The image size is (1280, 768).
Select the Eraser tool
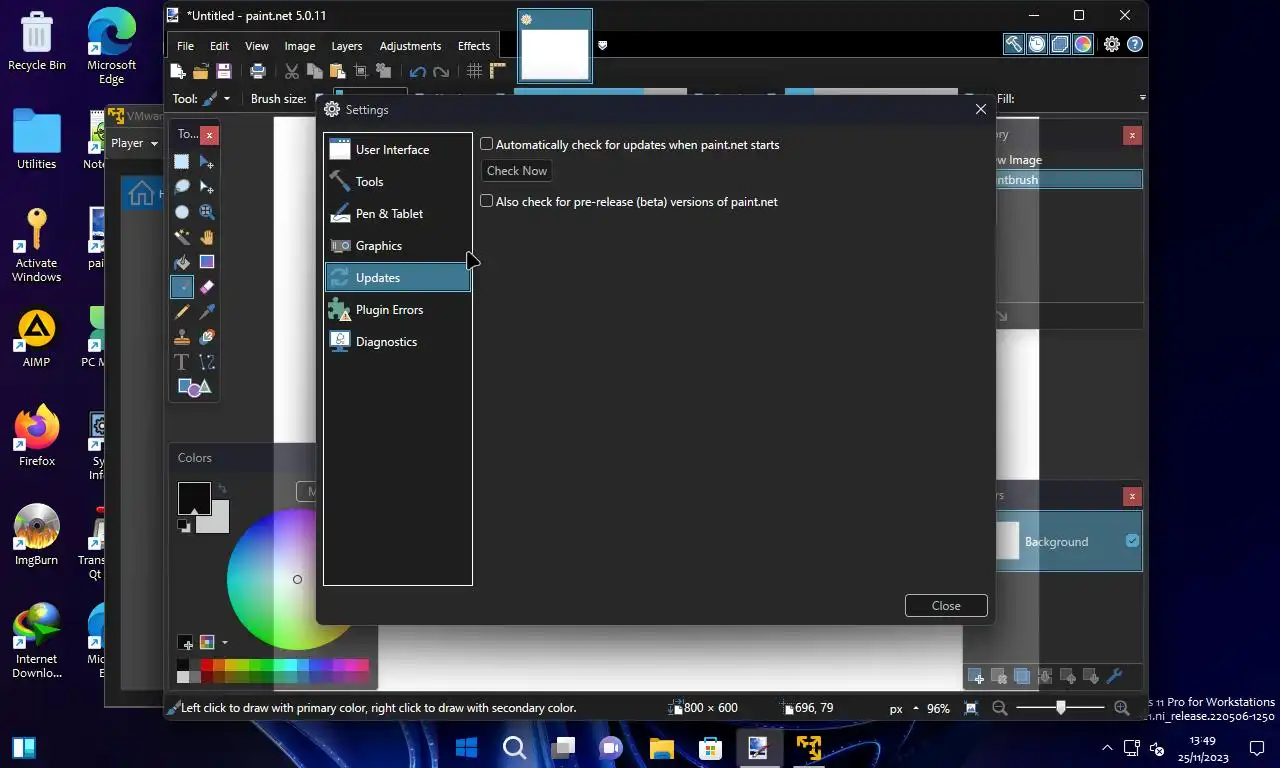click(207, 287)
